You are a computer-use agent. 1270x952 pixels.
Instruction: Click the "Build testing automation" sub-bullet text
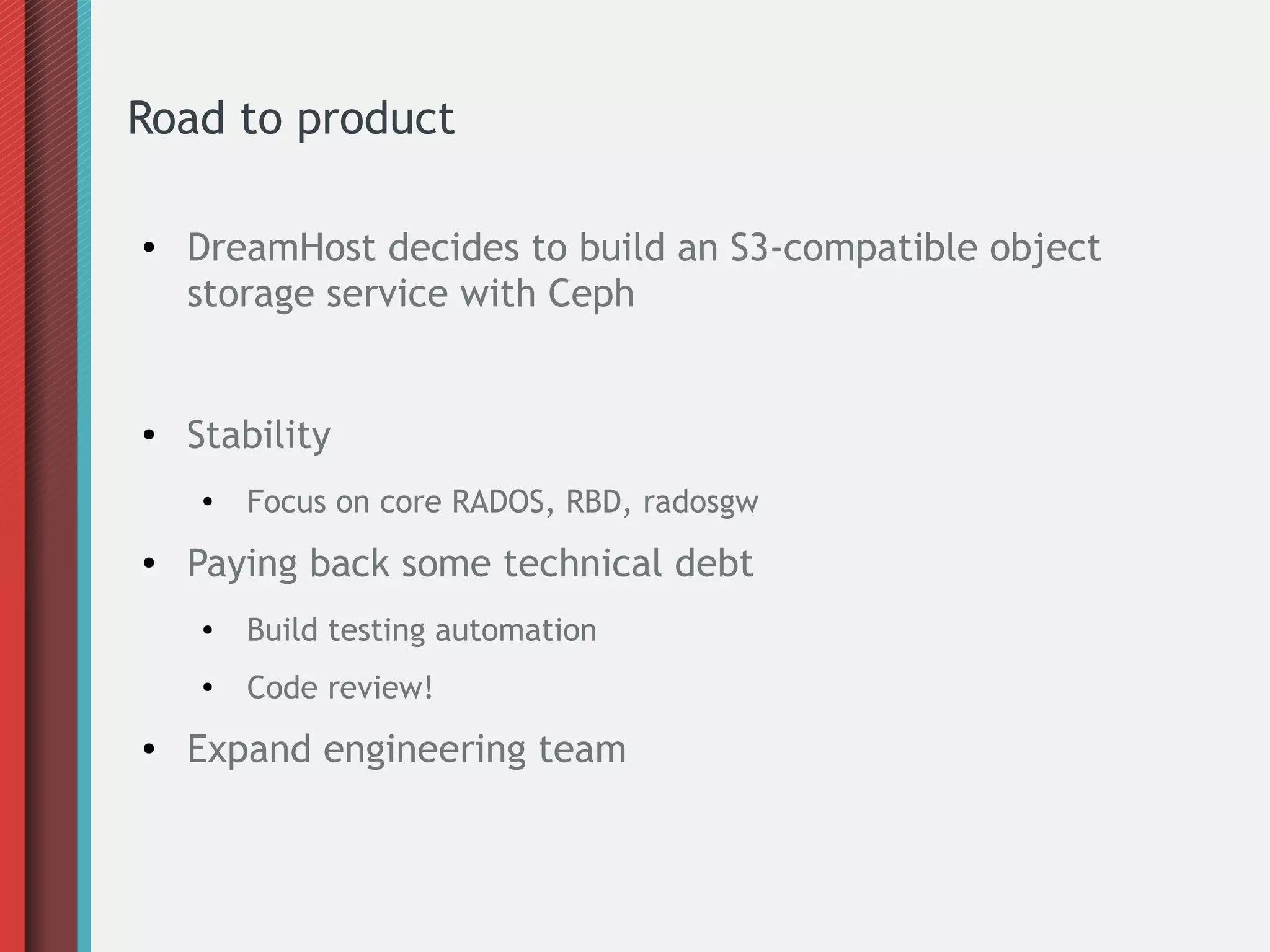point(422,630)
